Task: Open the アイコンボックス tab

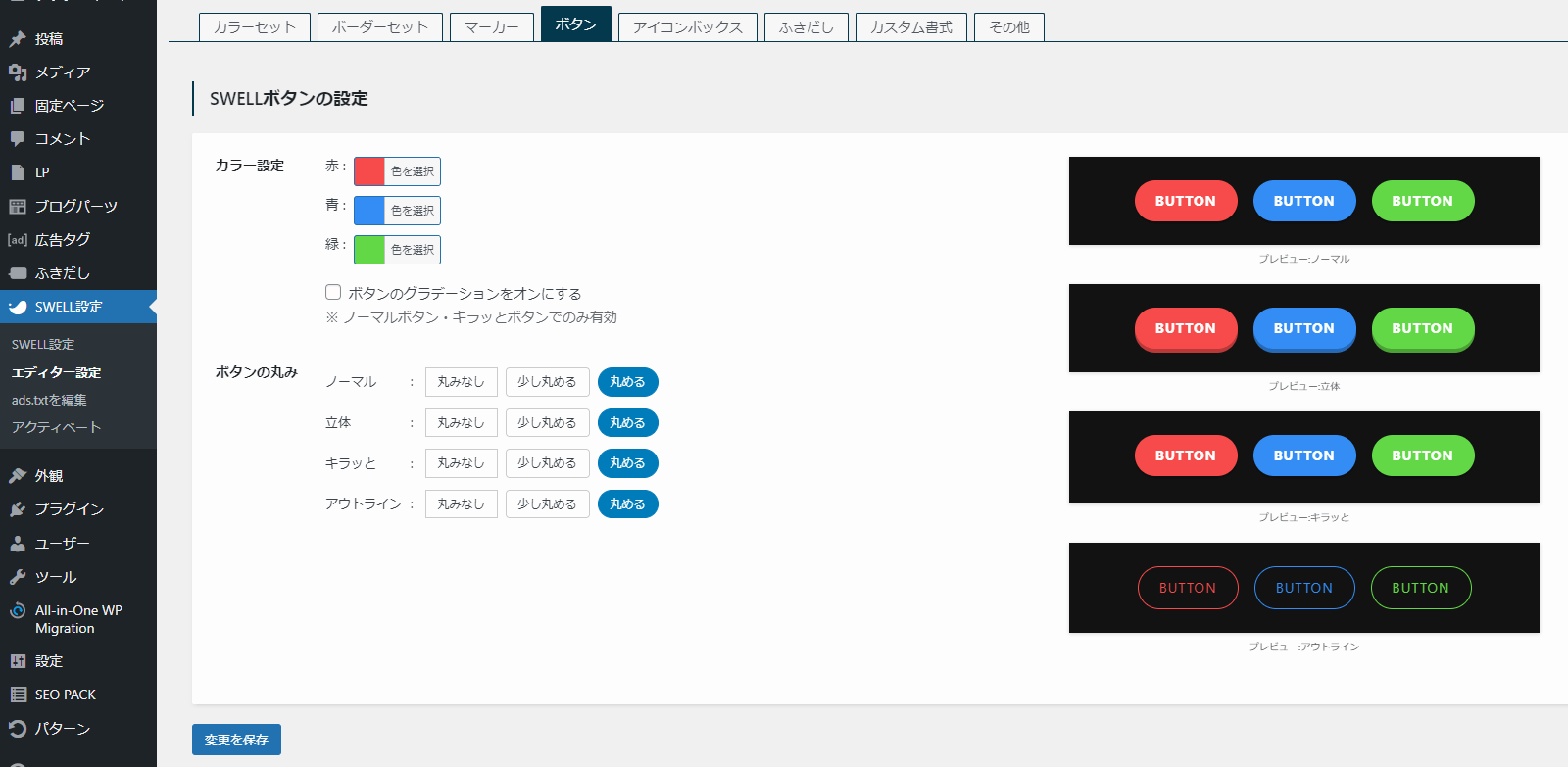Action: click(688, 27)
